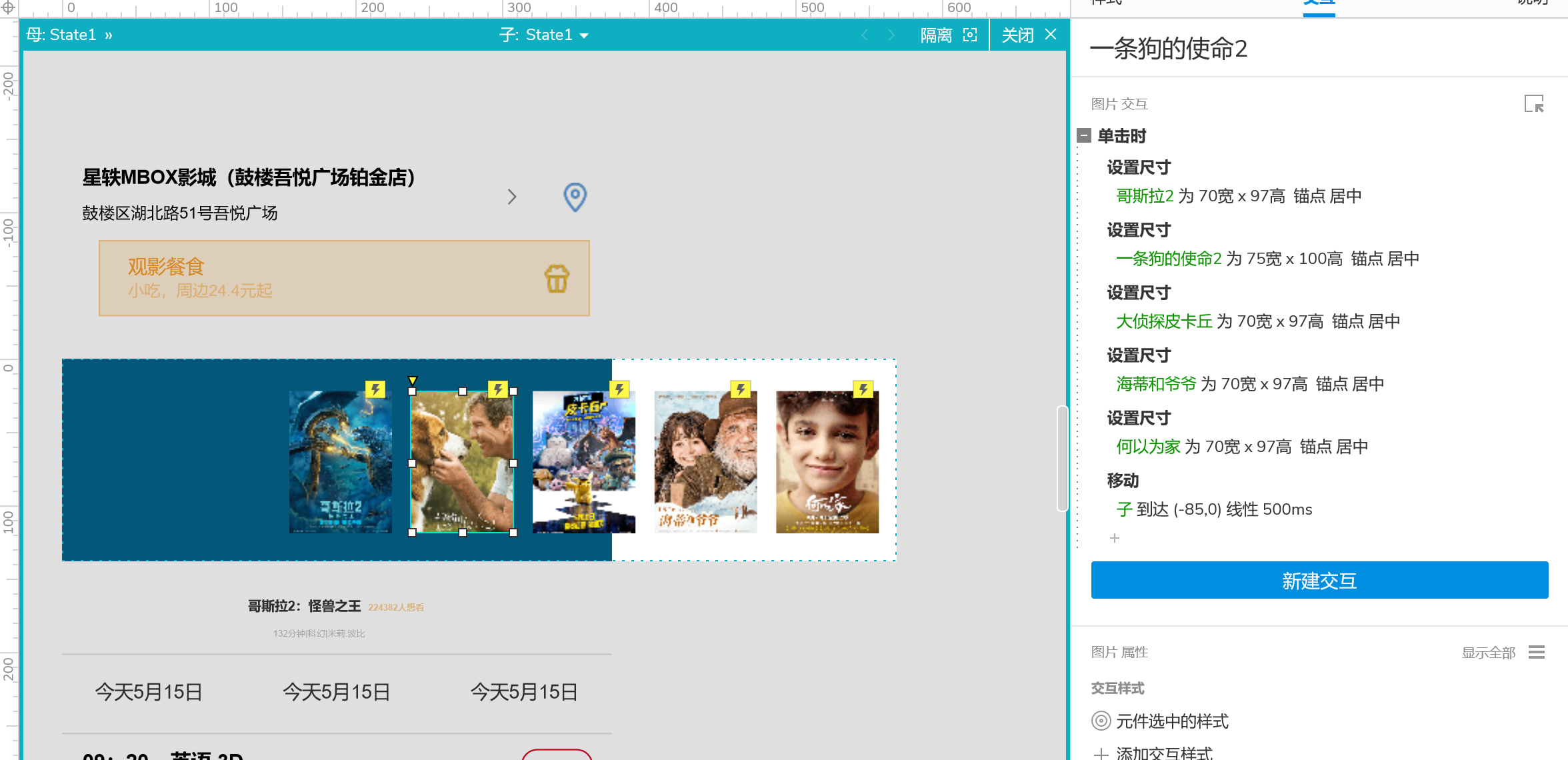Viewport: 1568px width, 760px height.
Task: Collapse the 单击时 event section
Action: pyautogui.click(x=1084, y=136)
